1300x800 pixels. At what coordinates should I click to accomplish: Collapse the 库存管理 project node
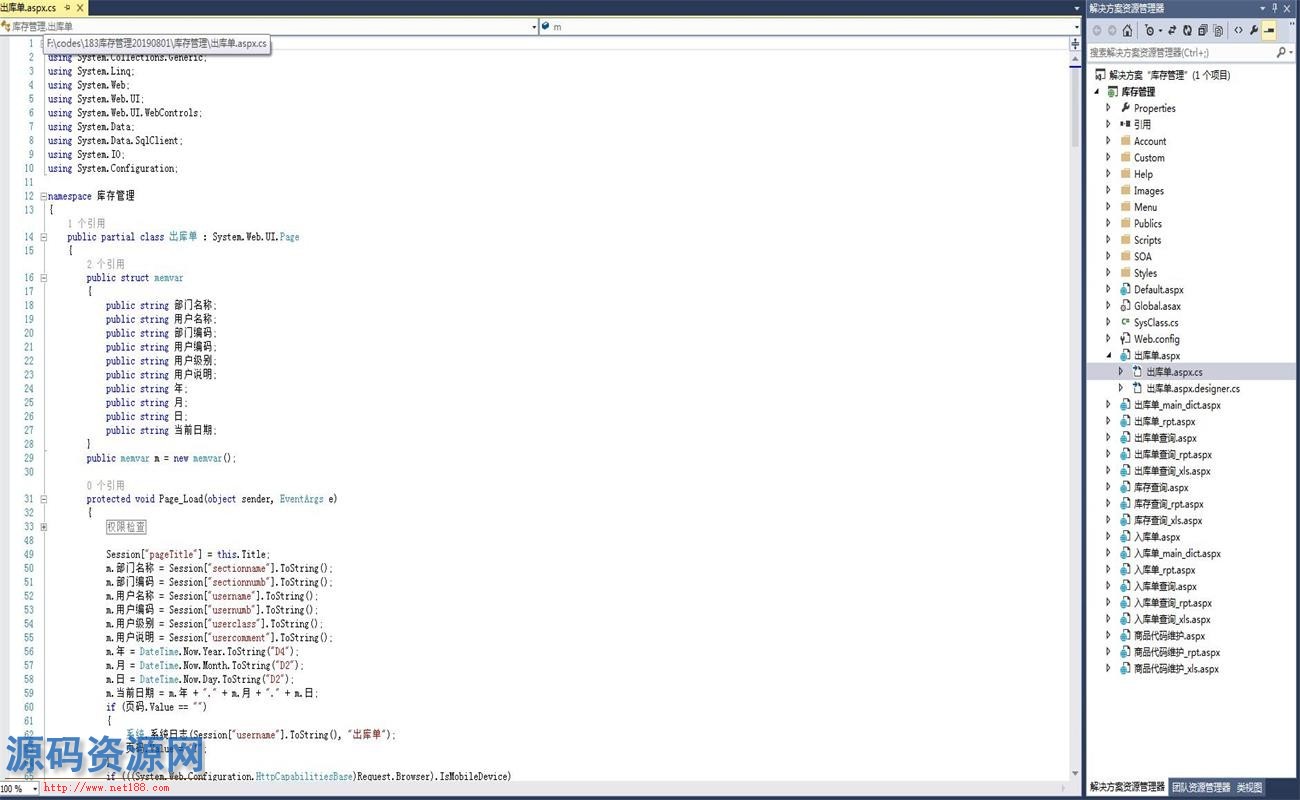click(1097, 92)
